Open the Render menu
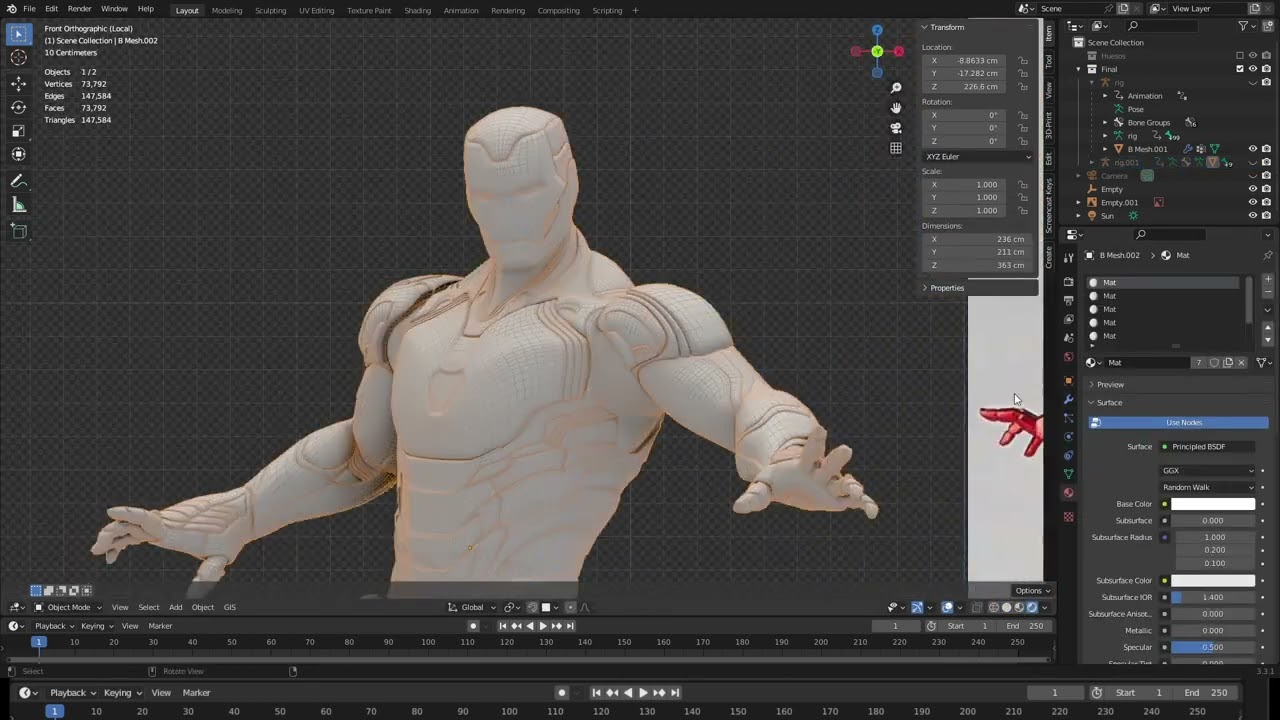The height and width of the screenshot is (720, 1280). 79,9
